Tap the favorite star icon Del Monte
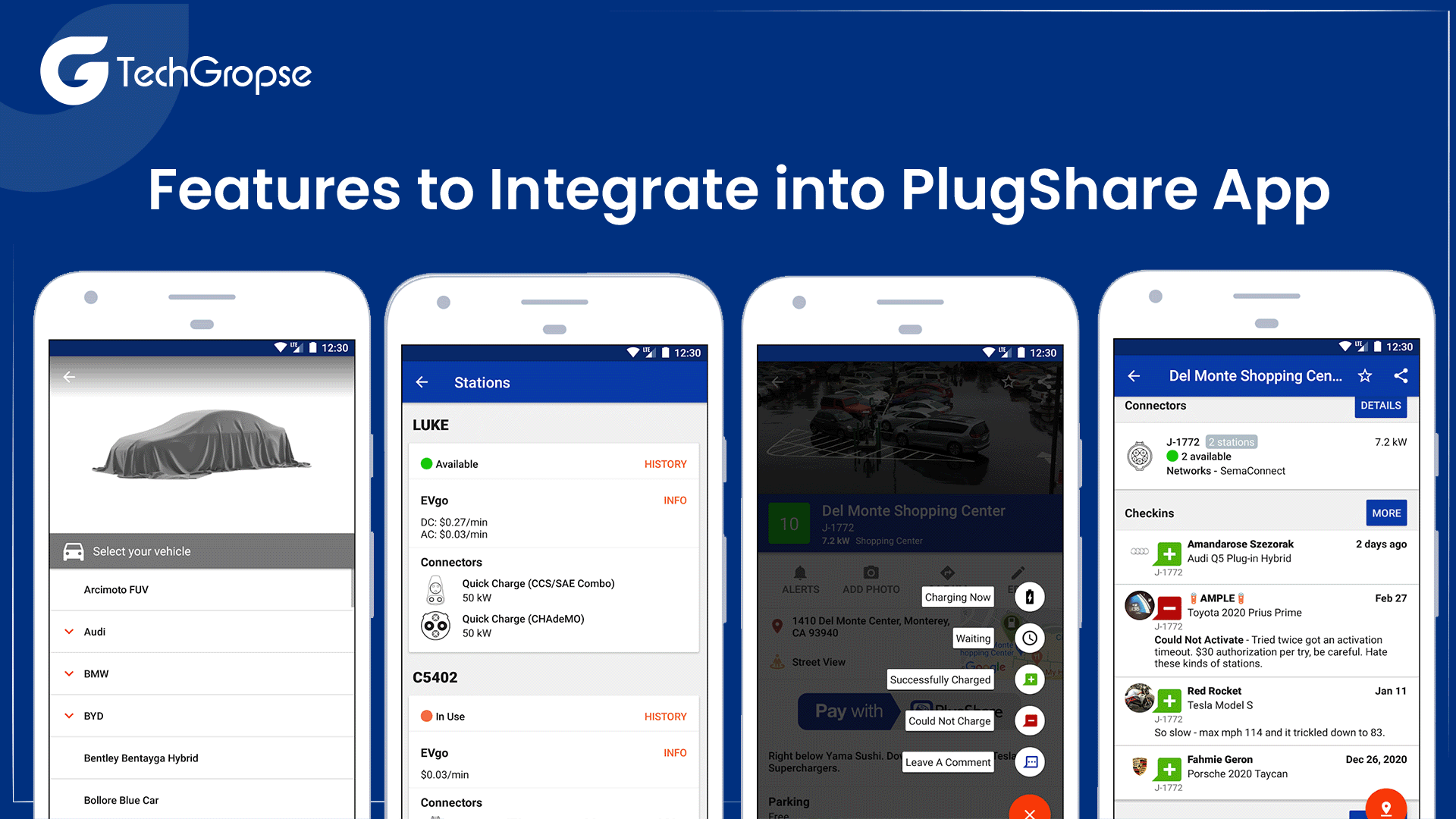 (1367, 375)
